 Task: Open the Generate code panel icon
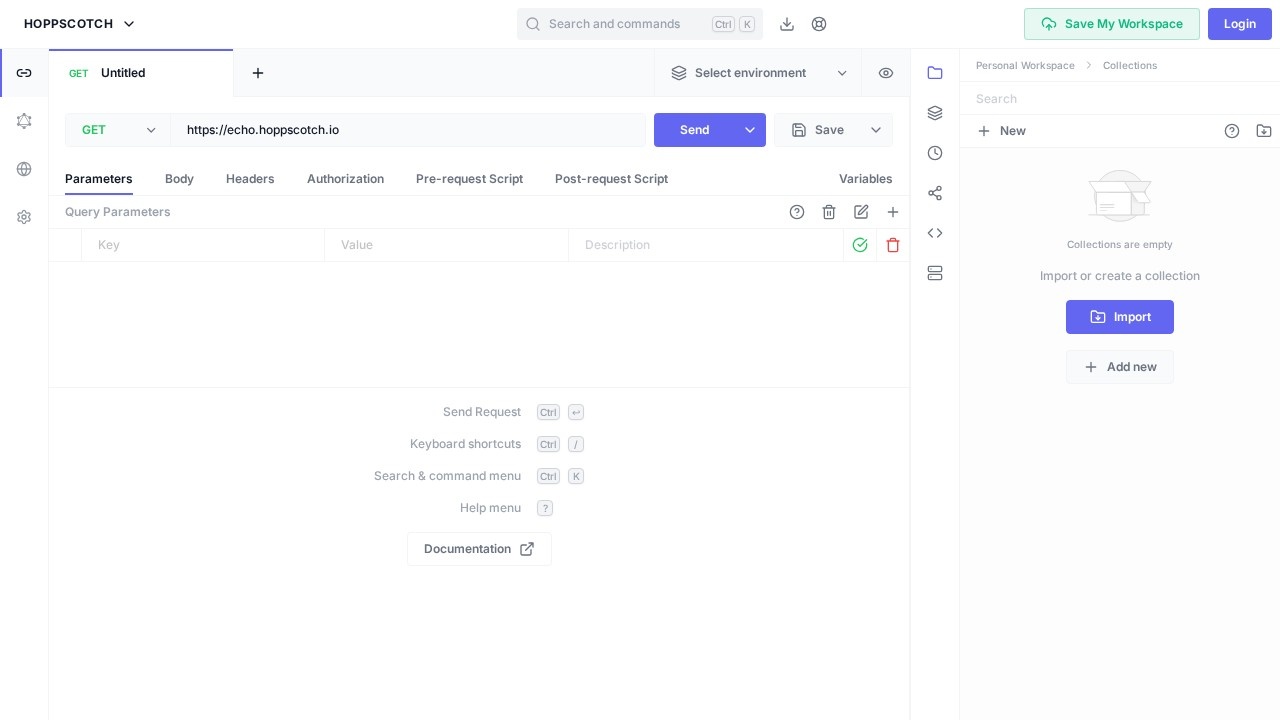[x=935, y=233]
